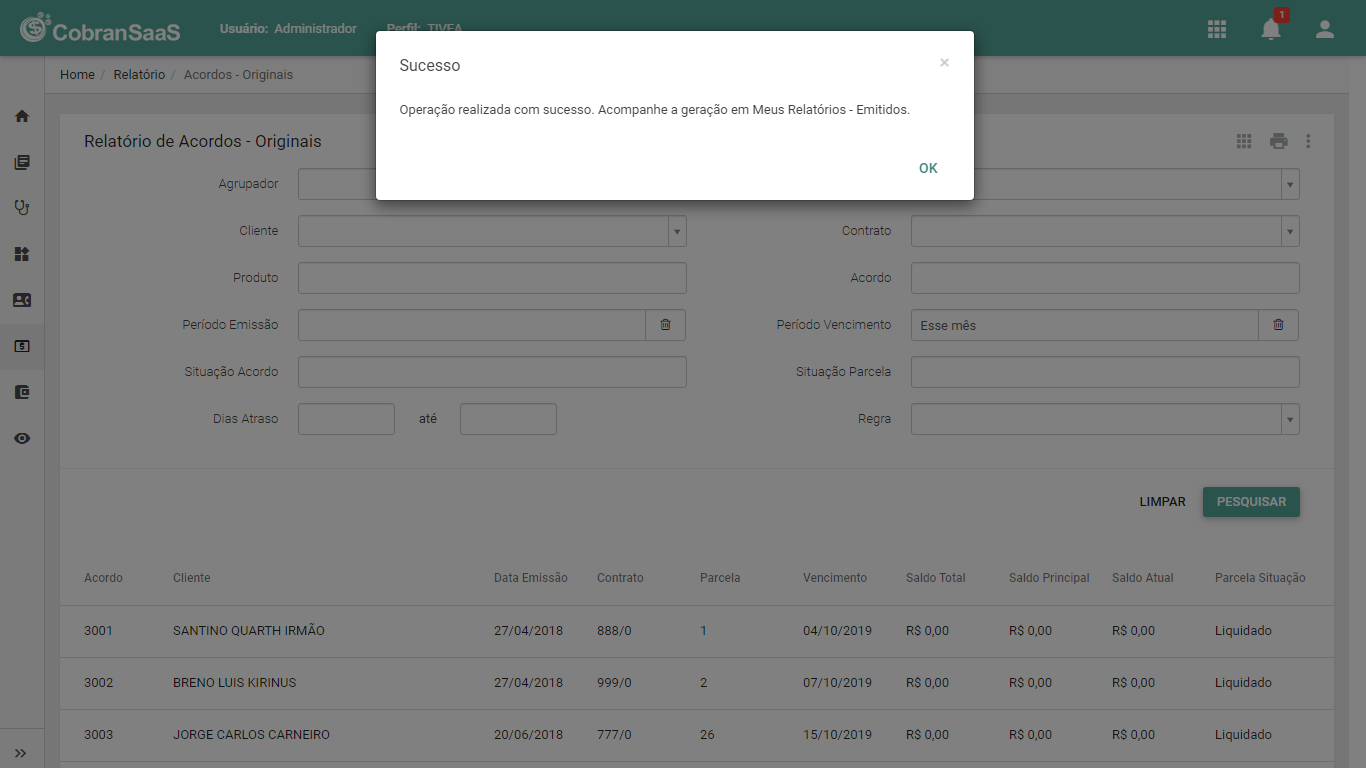1366x768 pixels.
Task: Sort by Acordo column header
Action: tap(103, 578)
